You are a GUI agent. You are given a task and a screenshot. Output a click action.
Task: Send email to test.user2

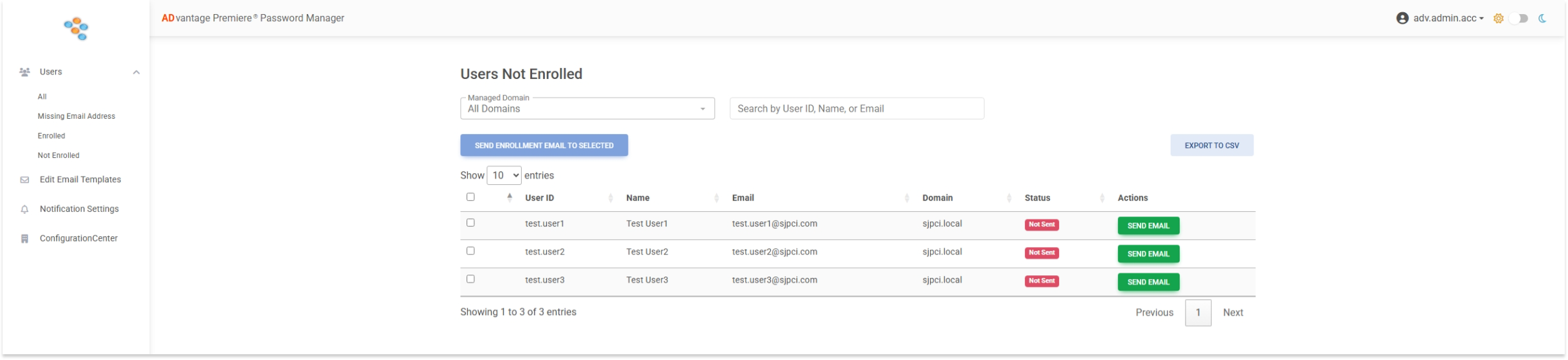pyautogui.click(x=1148, y=254)
